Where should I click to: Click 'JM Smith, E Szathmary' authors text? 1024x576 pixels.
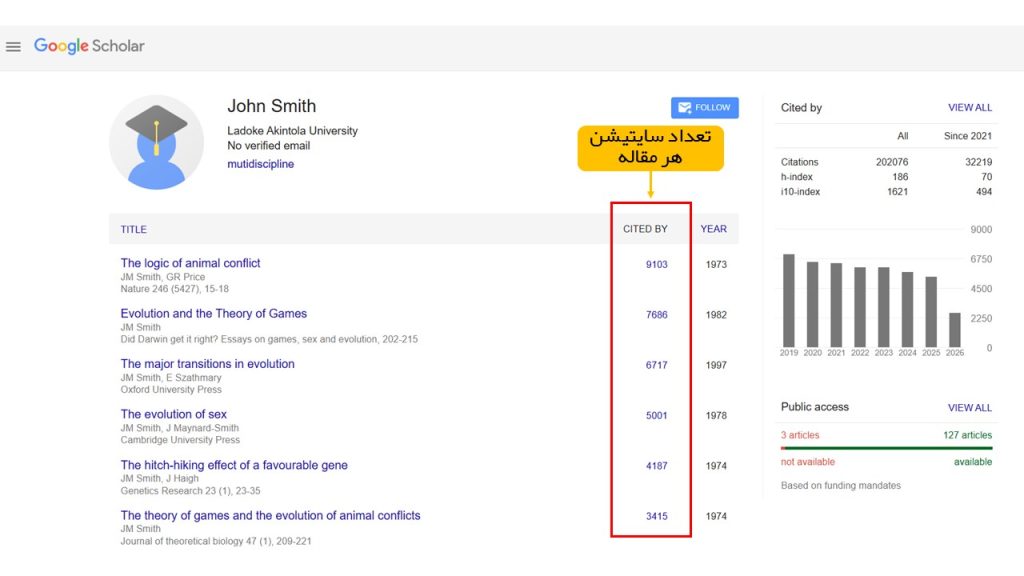170,377
